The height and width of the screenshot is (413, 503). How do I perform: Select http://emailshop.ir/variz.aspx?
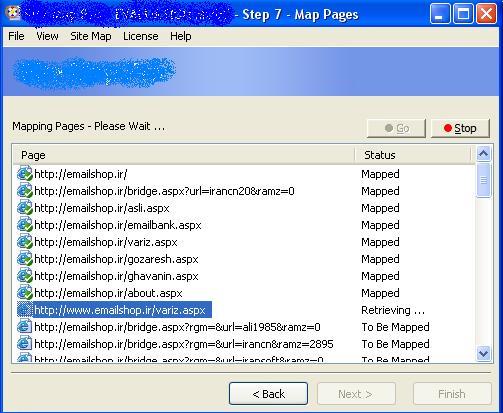coord(106,242)
